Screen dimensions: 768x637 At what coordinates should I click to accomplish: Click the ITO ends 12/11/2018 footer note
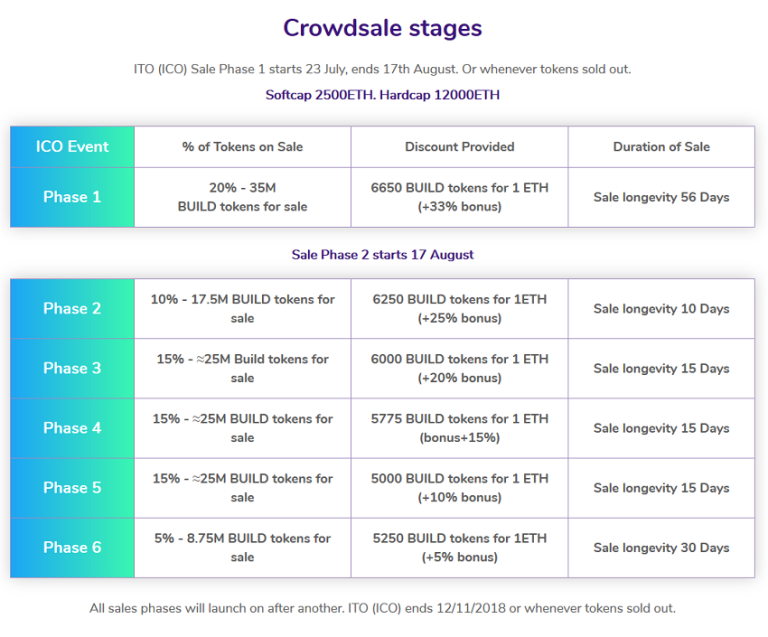383,608
